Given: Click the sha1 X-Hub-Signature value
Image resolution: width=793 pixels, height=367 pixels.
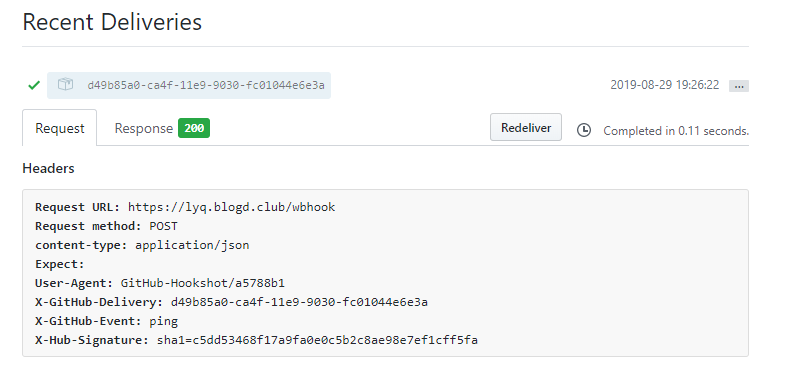Looking at the screenshot, I should pyautogui.click(x=317, y=340).
